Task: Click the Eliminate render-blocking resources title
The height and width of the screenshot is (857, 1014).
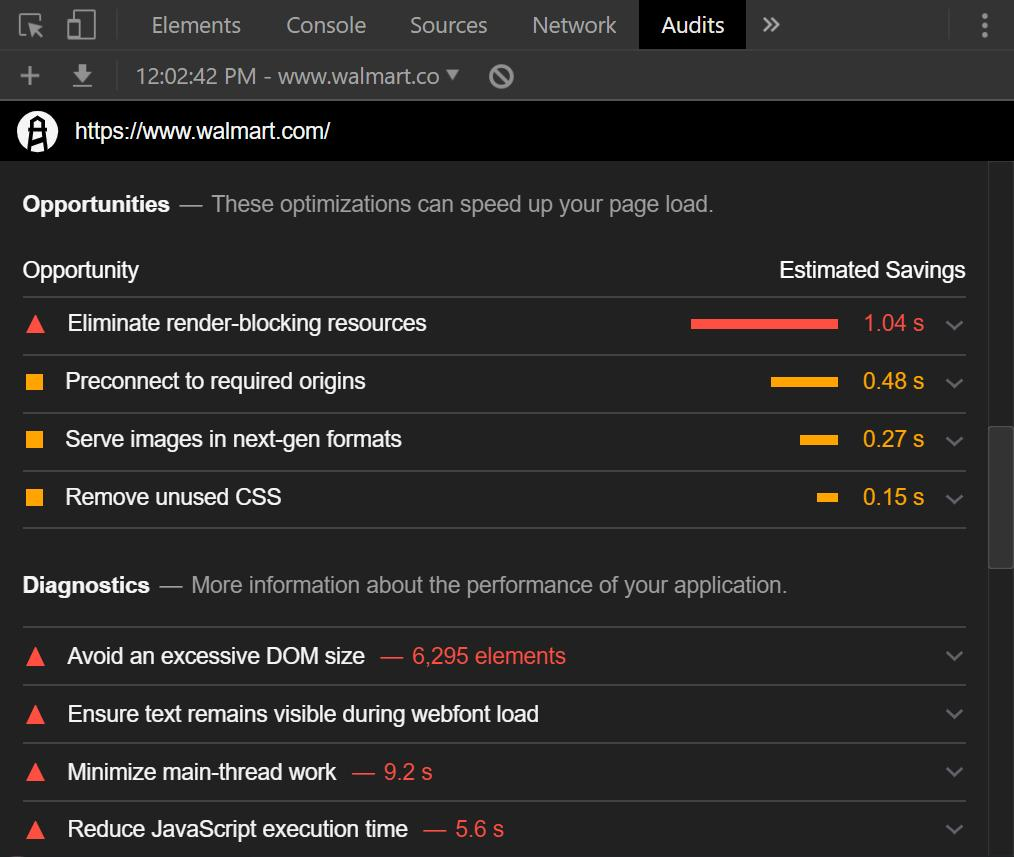Action: pyautogui.click(x=247, y=323)
